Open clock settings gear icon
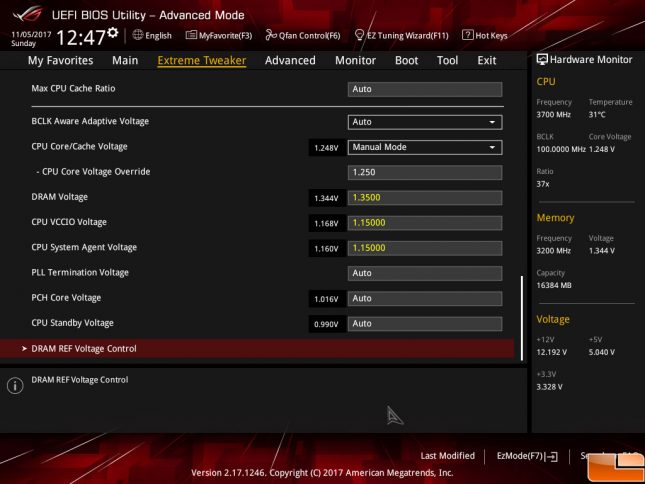 click(x=113, y=32)
